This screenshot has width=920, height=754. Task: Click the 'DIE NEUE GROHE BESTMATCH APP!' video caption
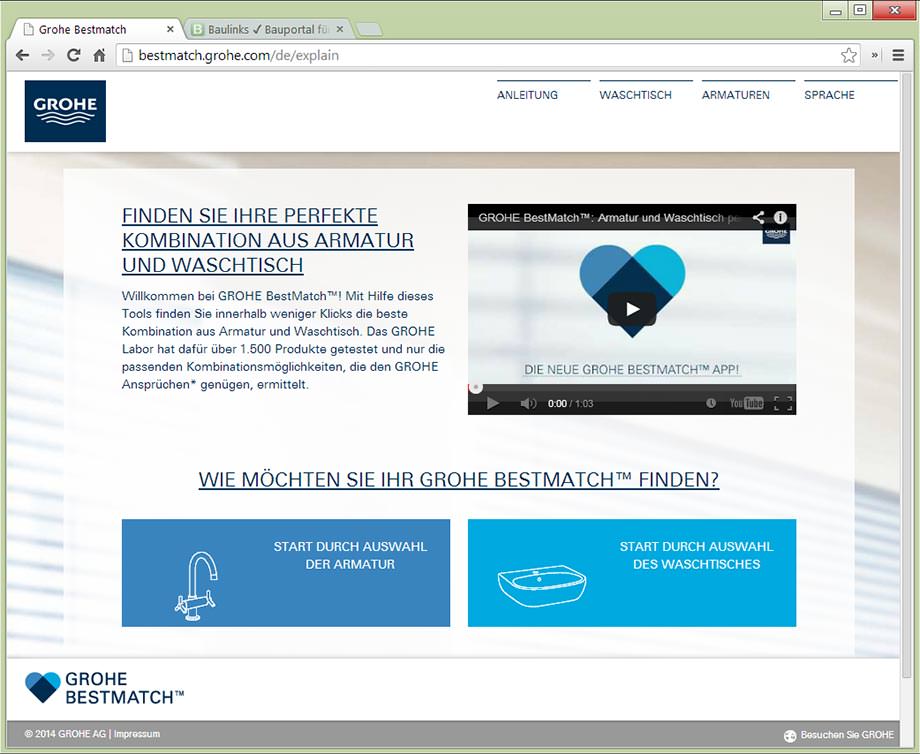[x=632, y=370]
